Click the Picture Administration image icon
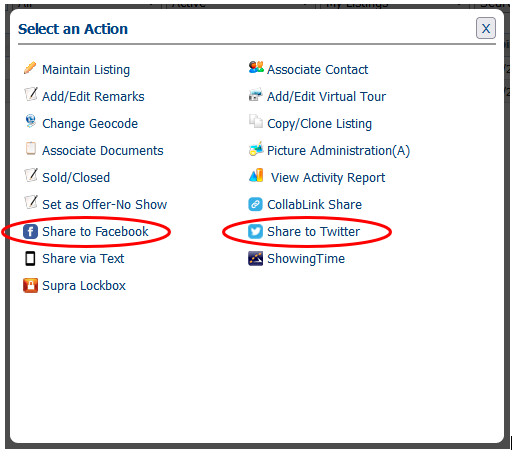Screen dimensions: 515x456 pyautogui.click(x=256, y=149)
